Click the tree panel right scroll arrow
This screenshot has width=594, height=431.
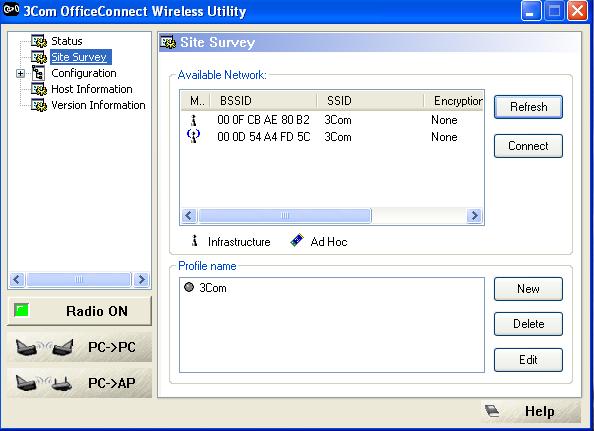(x=142, y=280)
